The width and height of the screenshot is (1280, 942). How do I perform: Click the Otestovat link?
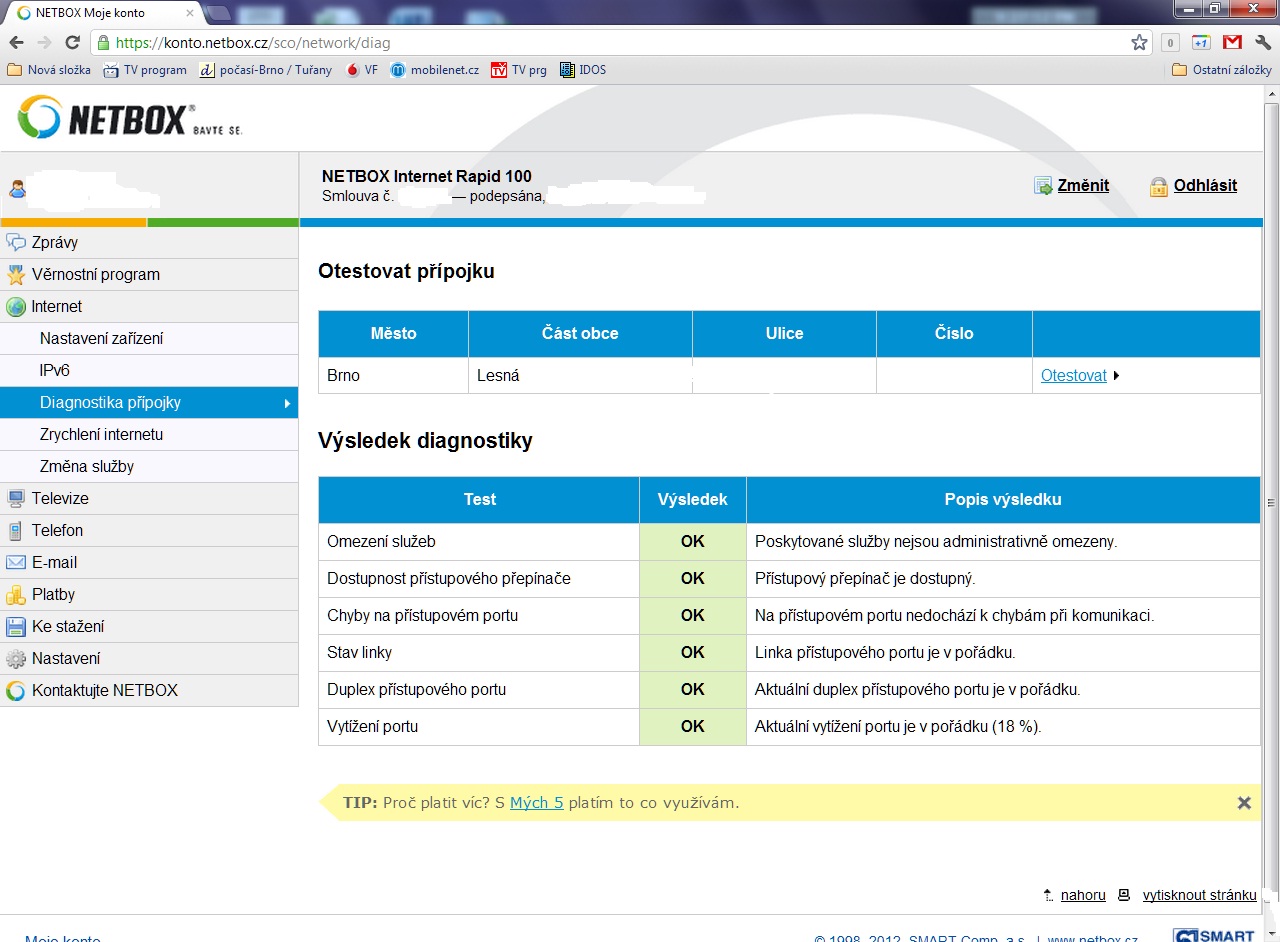point(1073,375)
